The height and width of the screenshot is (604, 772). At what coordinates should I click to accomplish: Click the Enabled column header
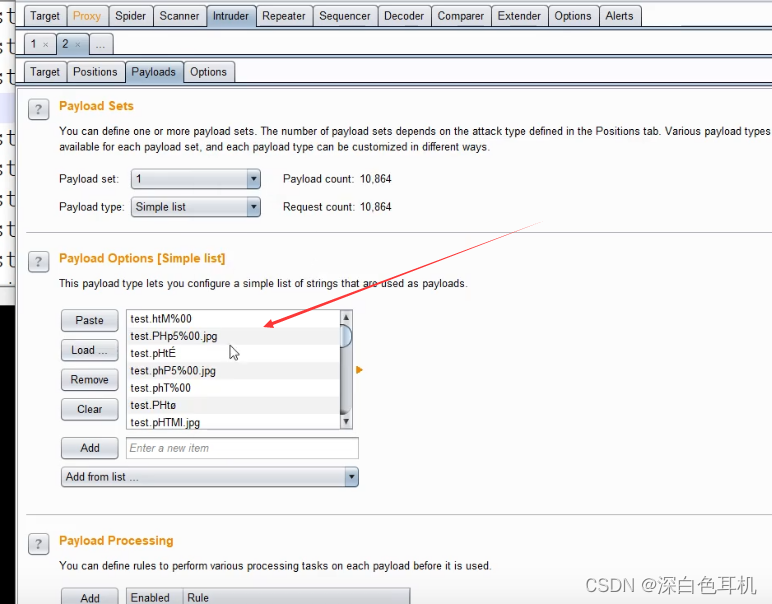155,597
